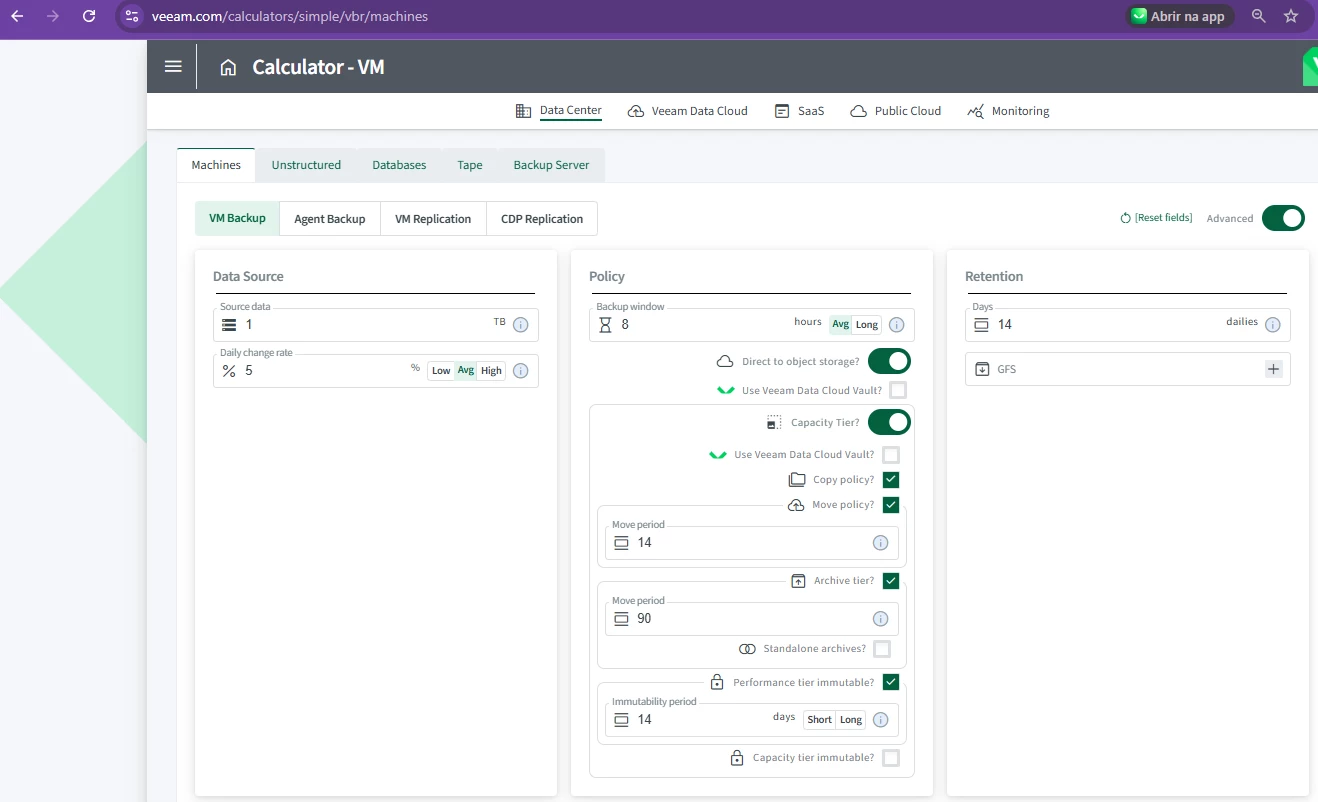Show info for Move period 14
The image size is (1318, 802).
point(880,543)
